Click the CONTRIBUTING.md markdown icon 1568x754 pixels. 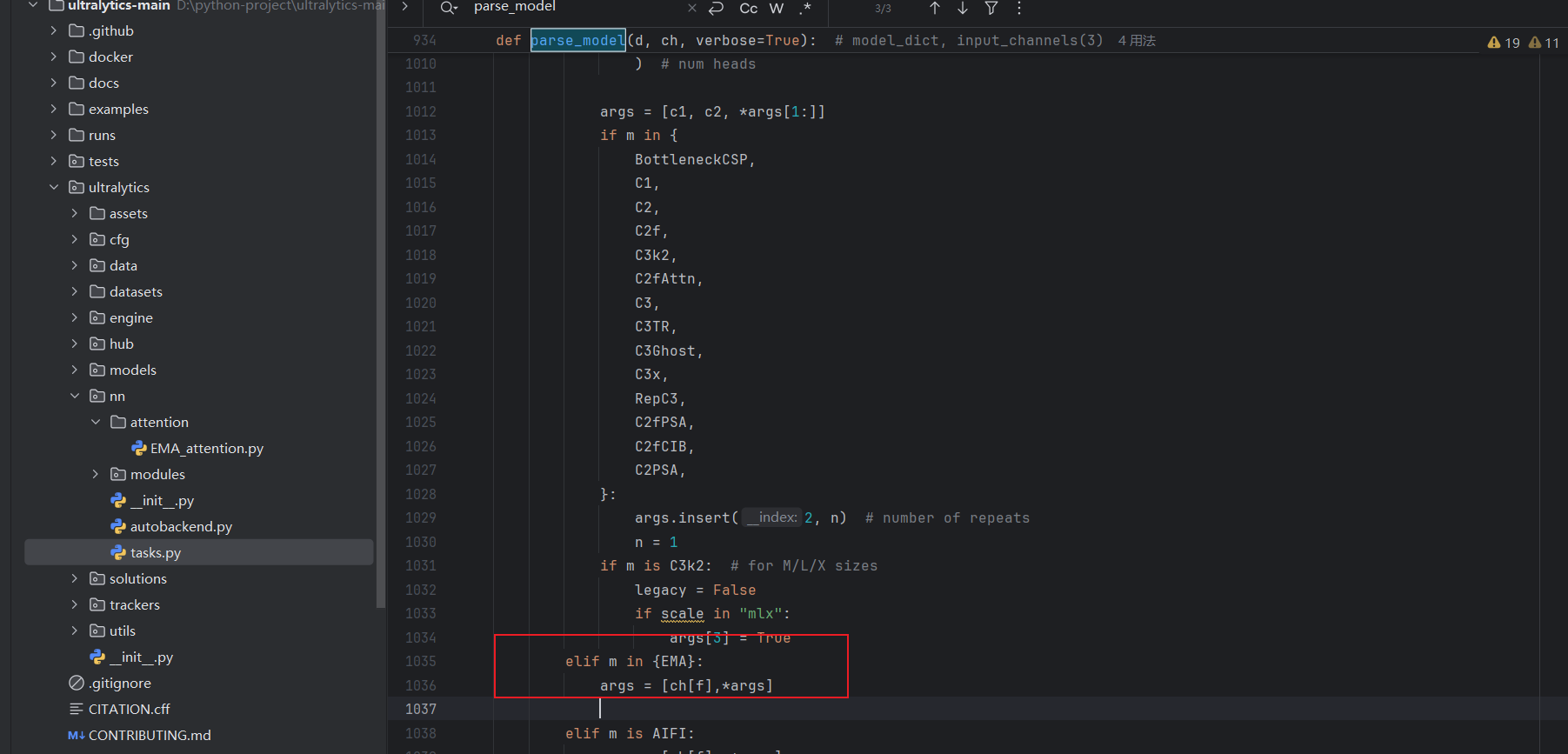coord(77,735)
